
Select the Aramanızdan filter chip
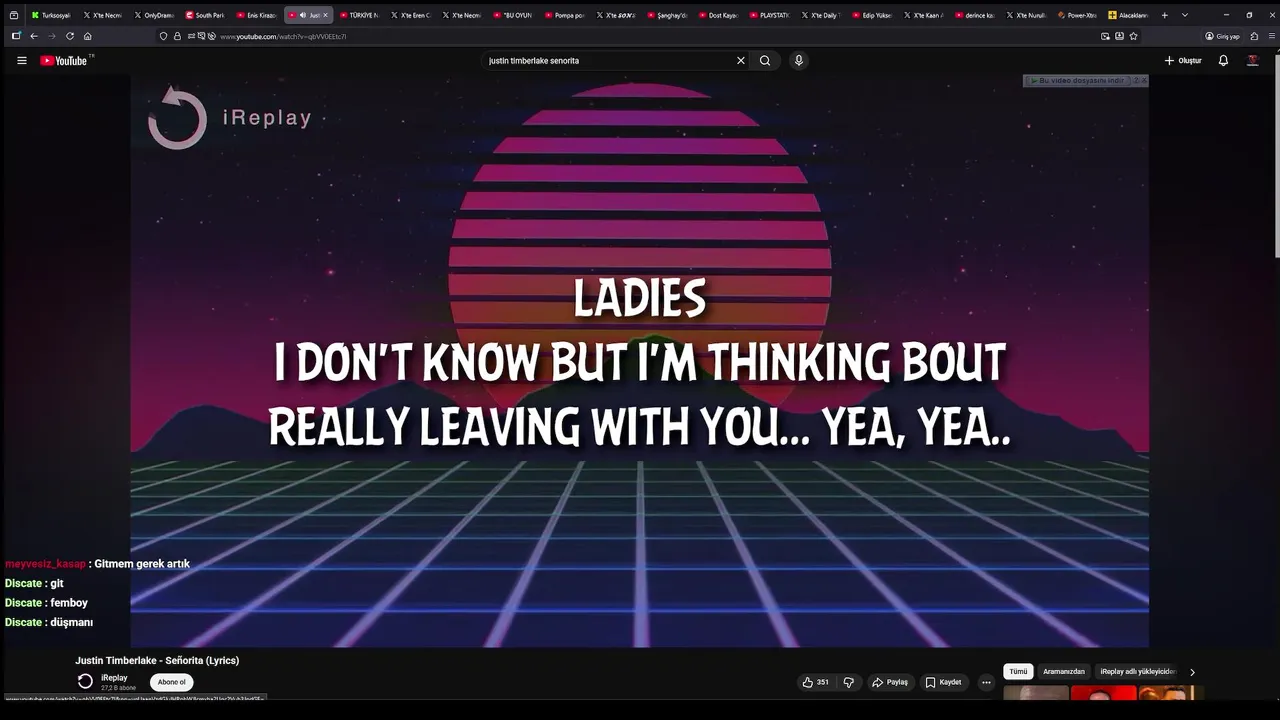(x=1064, y=672)
